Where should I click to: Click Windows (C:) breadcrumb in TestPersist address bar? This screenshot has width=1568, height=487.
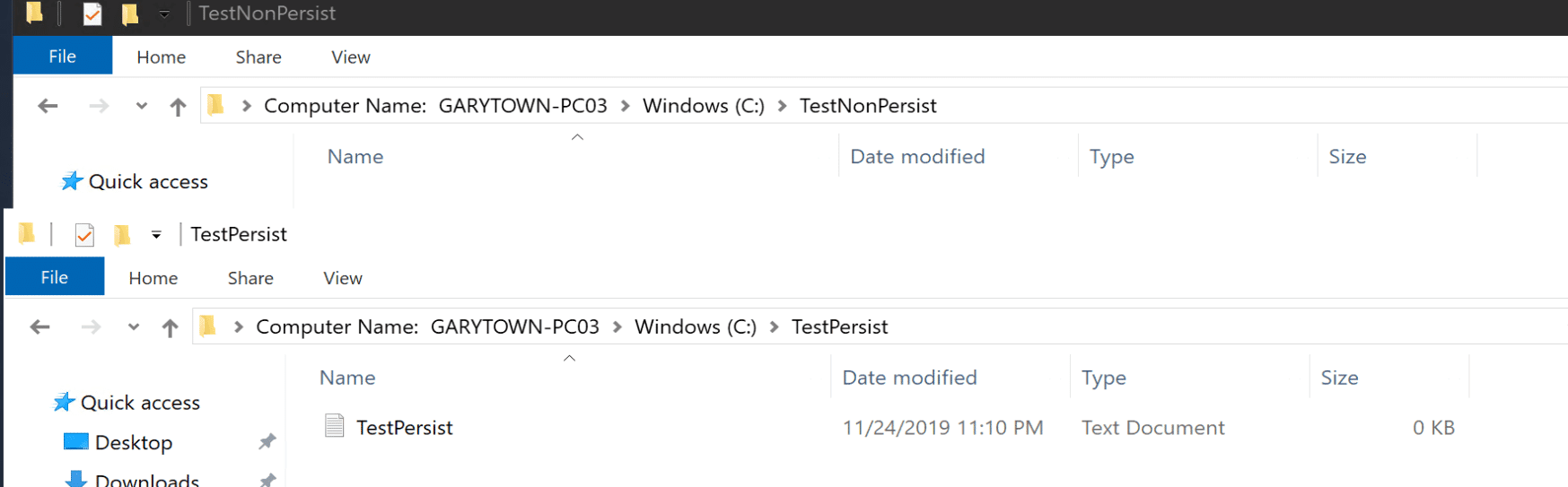[x=696, y=327]
